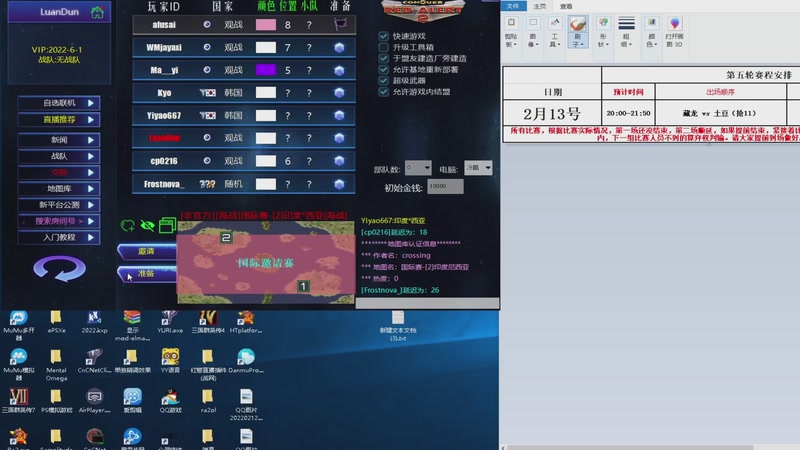800x450 pixels.
Task: Switch to the 查看 tab in Paint
Action: click(x=566, y=6)
